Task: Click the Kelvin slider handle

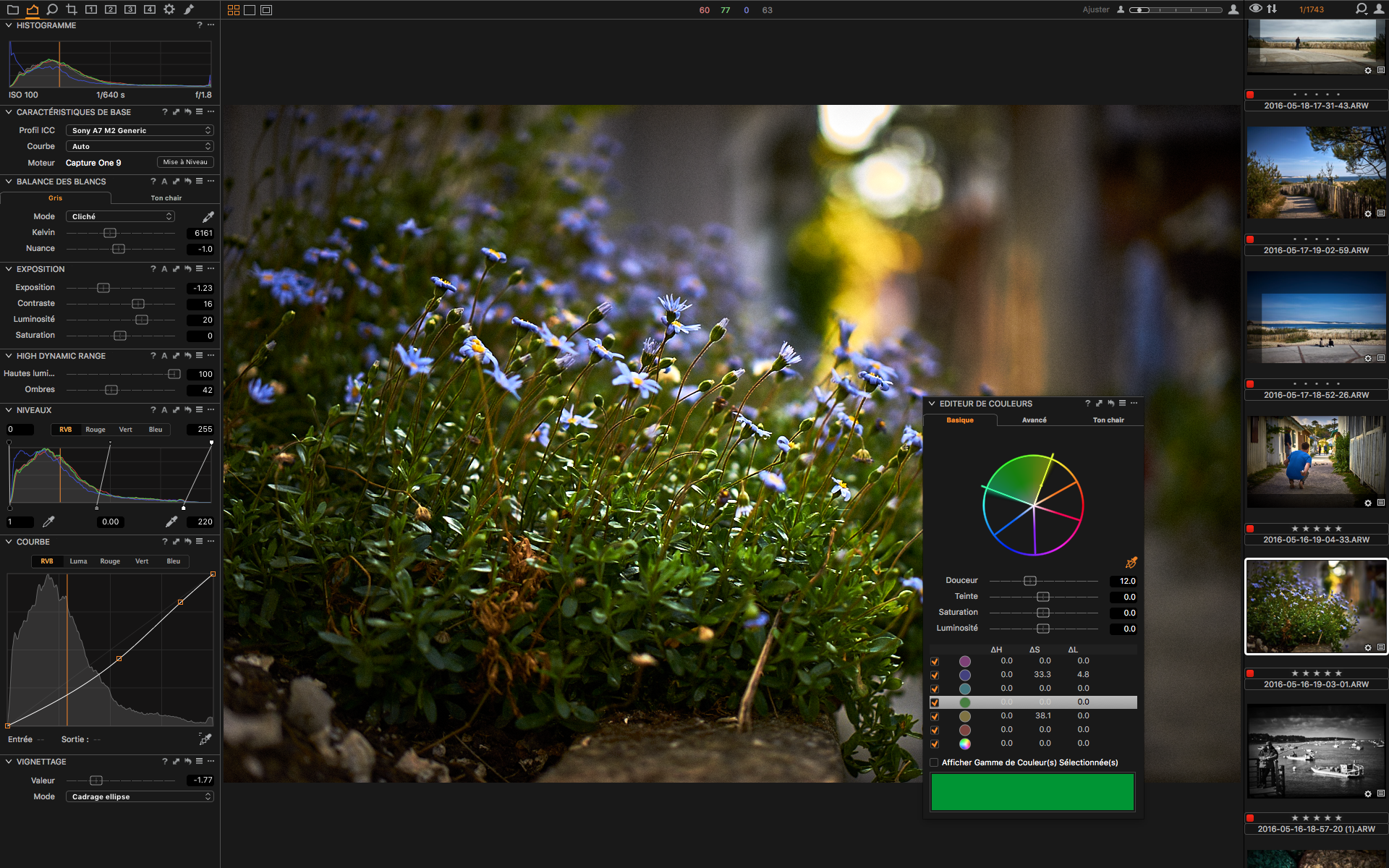Action: tap(110, 233)
